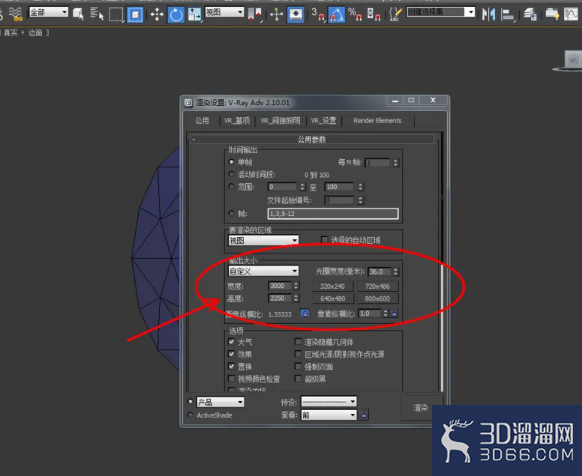Click the Mirror tool icon
The width and height of the screenshot is (582, 476).
point(488,14)
